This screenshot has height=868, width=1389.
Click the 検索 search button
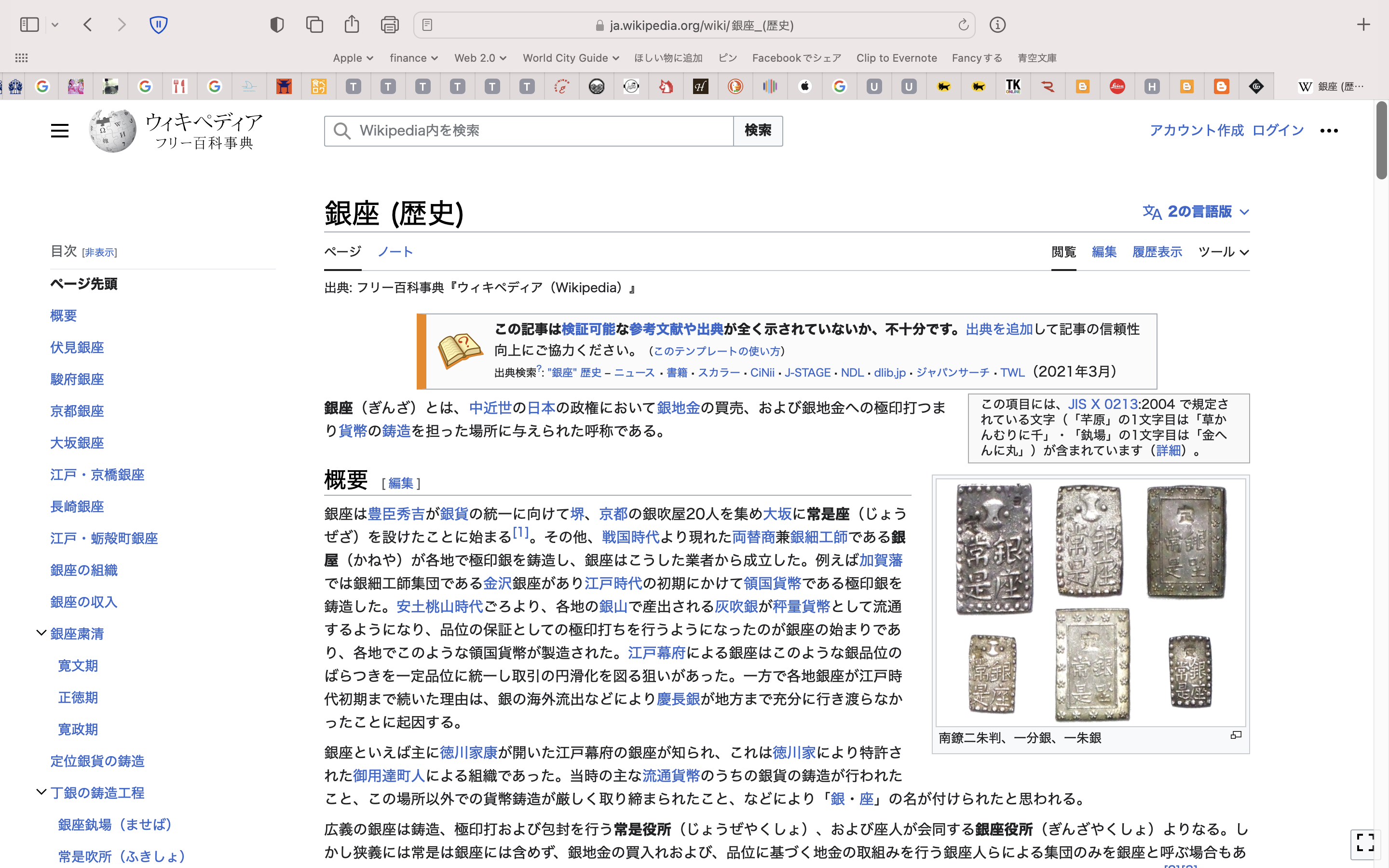758,131
